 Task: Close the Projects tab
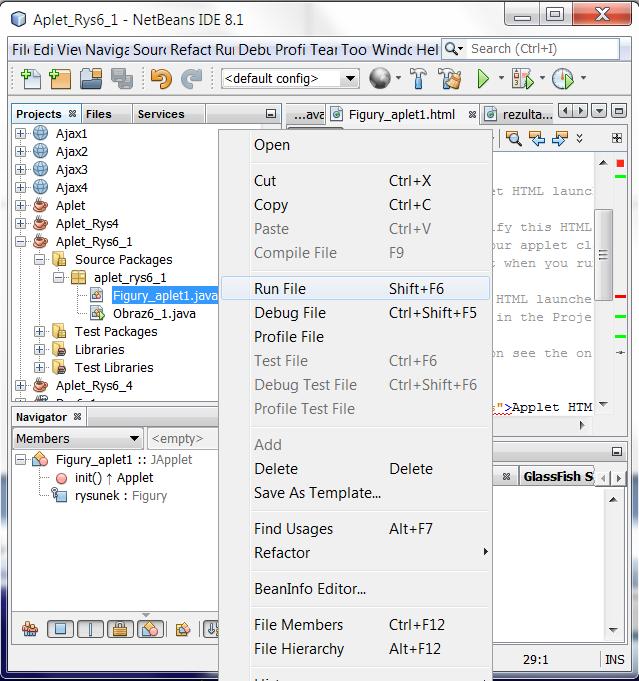coord(73,114)
